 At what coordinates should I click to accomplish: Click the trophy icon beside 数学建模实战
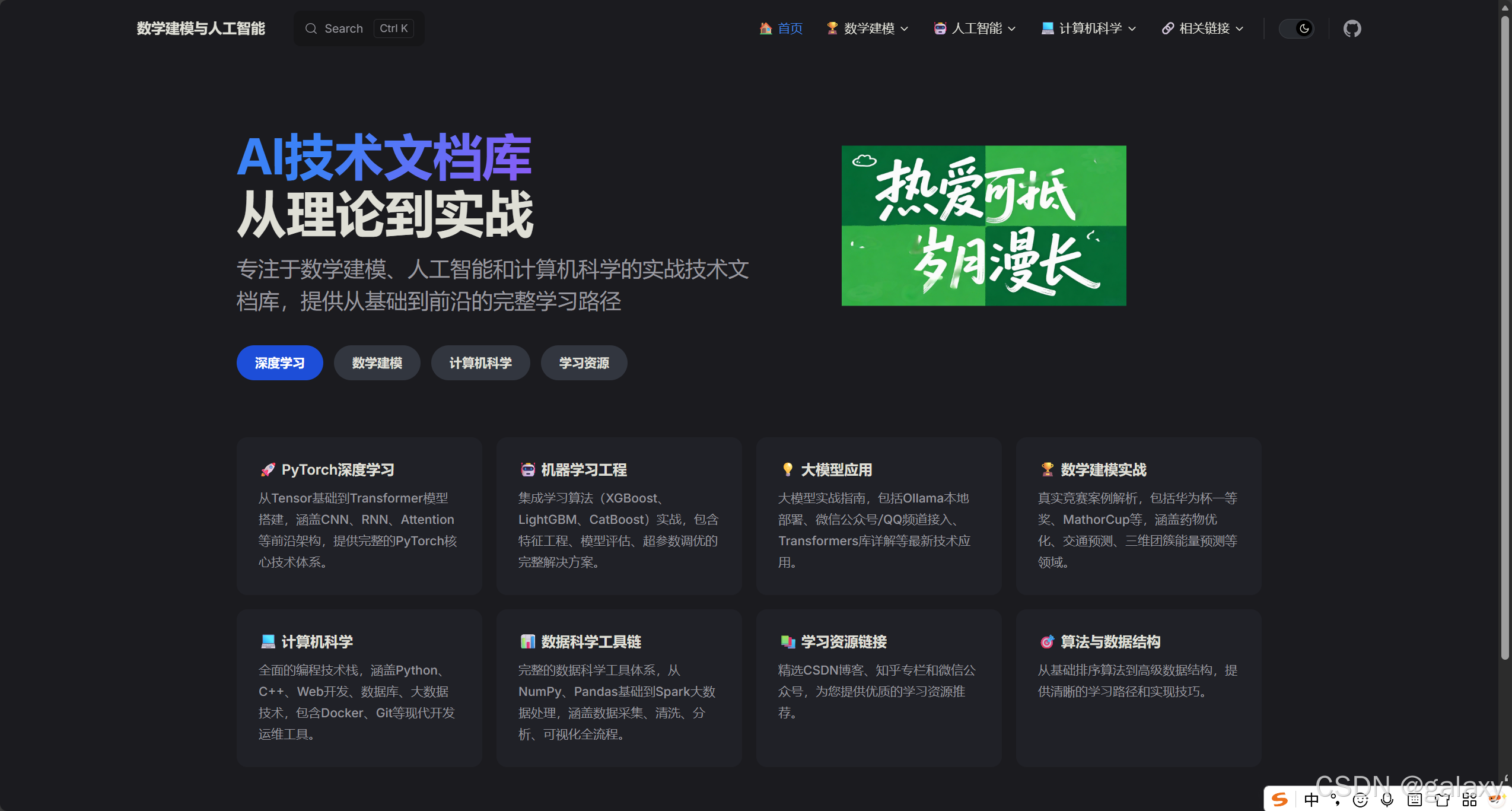(x=1047, y=470)
